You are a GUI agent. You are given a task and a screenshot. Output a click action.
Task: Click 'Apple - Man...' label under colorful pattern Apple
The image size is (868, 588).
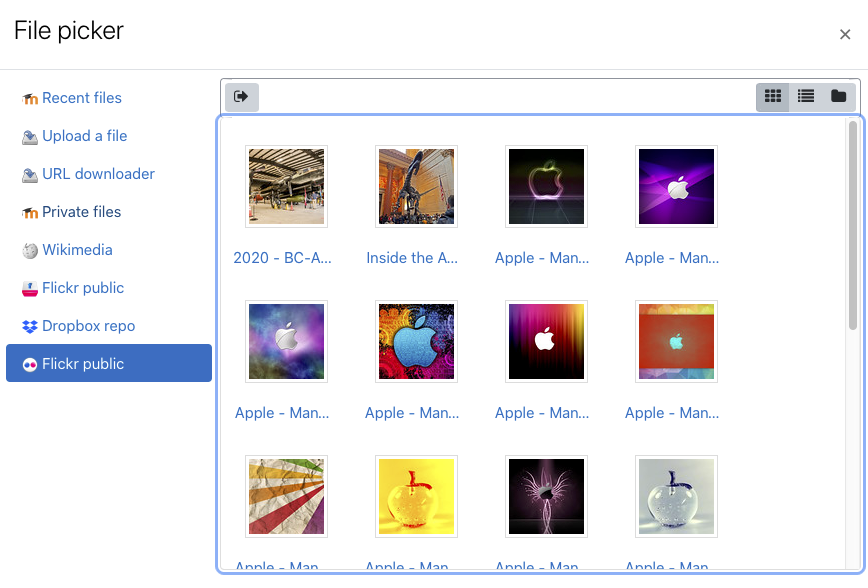pos(412,413)
